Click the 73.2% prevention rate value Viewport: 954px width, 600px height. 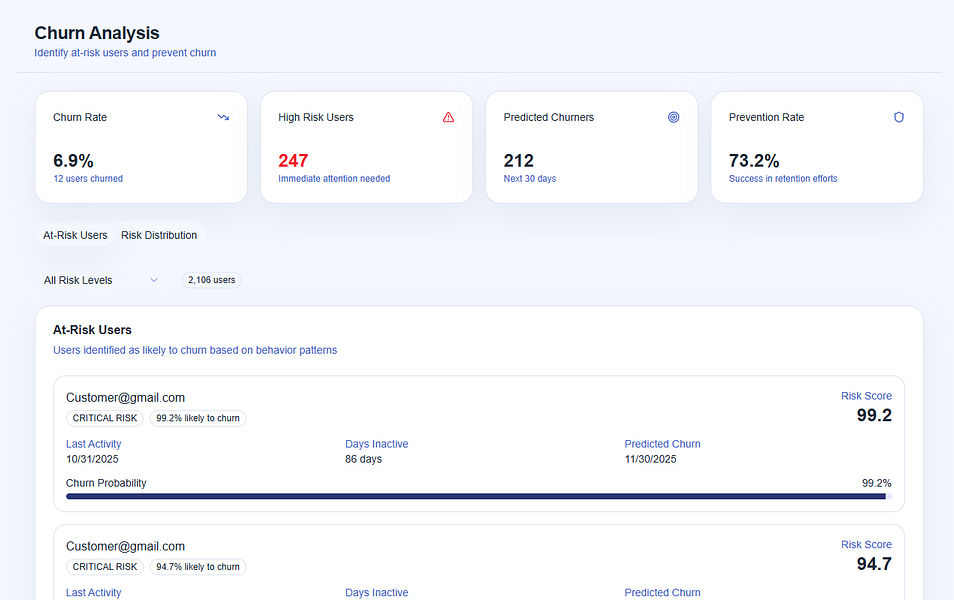pyautogui.click(x=754, y=161)
